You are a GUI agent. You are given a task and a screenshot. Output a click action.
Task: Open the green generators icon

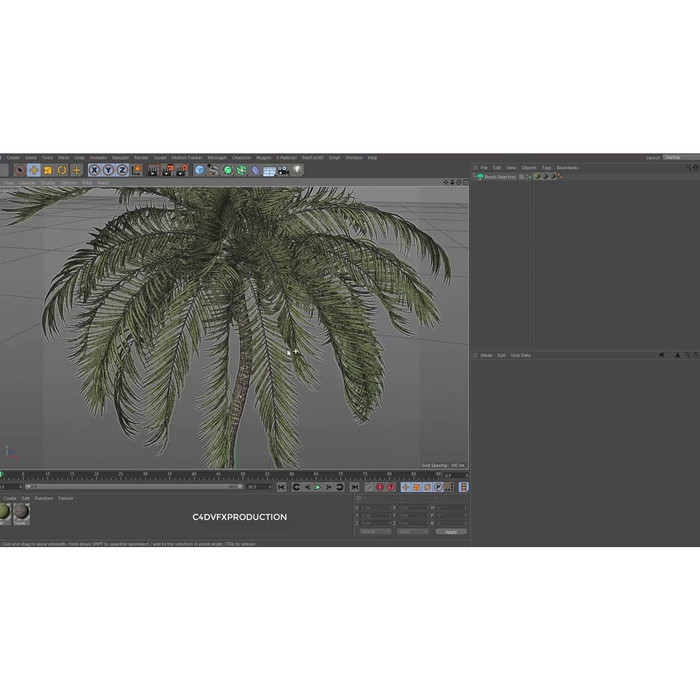[228, 170]
